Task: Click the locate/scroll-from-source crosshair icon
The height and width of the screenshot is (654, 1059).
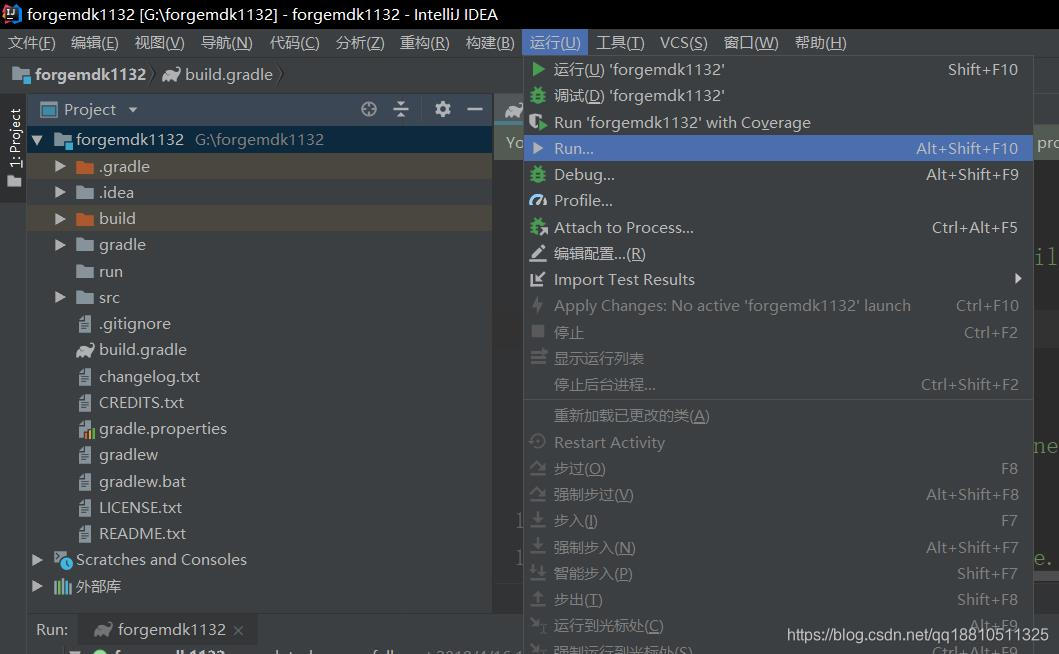Action: pyautogui.click(x=369, y=109)
